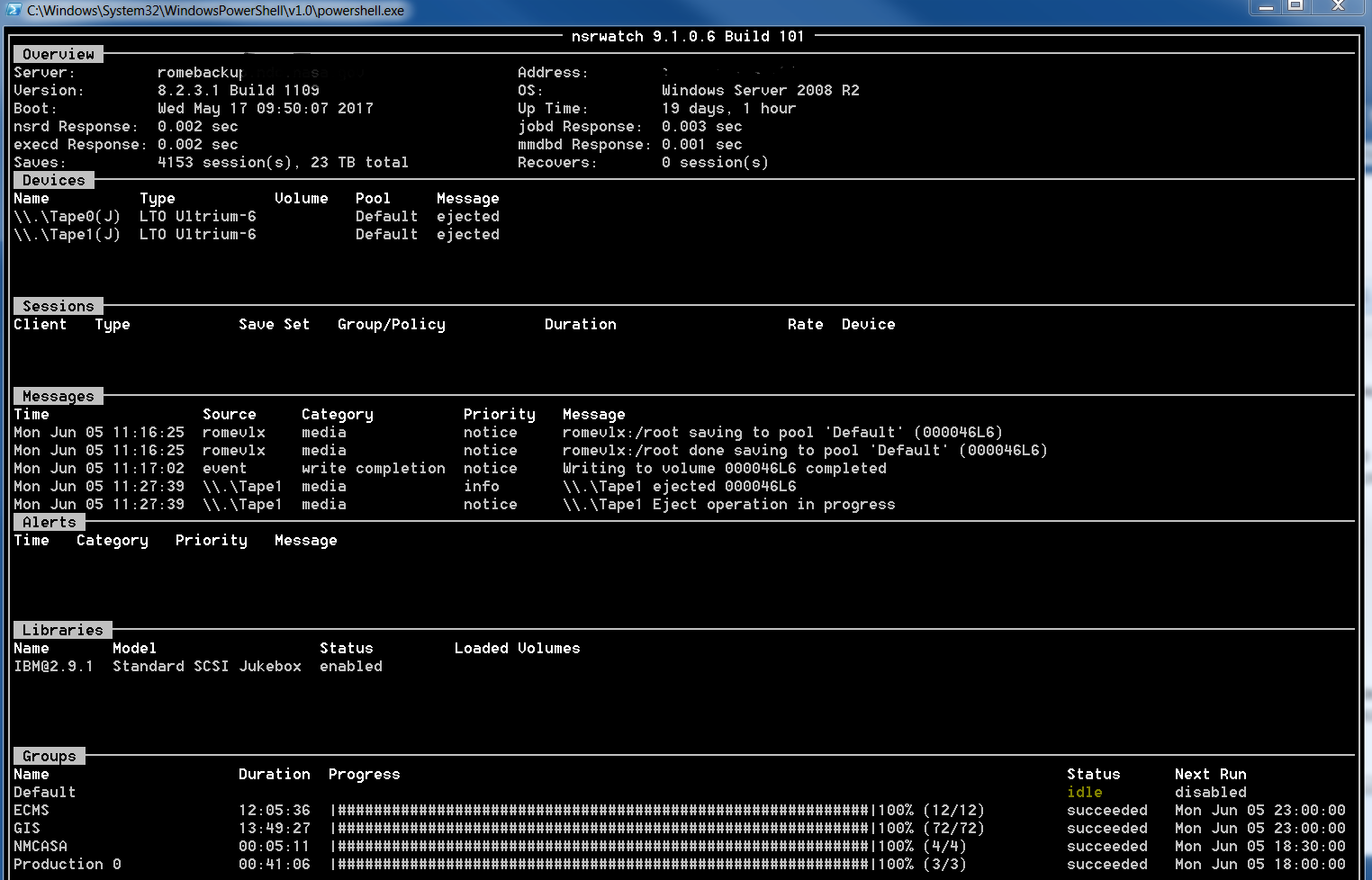Click LTO Ultrium-6 type for Tape0

click(198, 216)
